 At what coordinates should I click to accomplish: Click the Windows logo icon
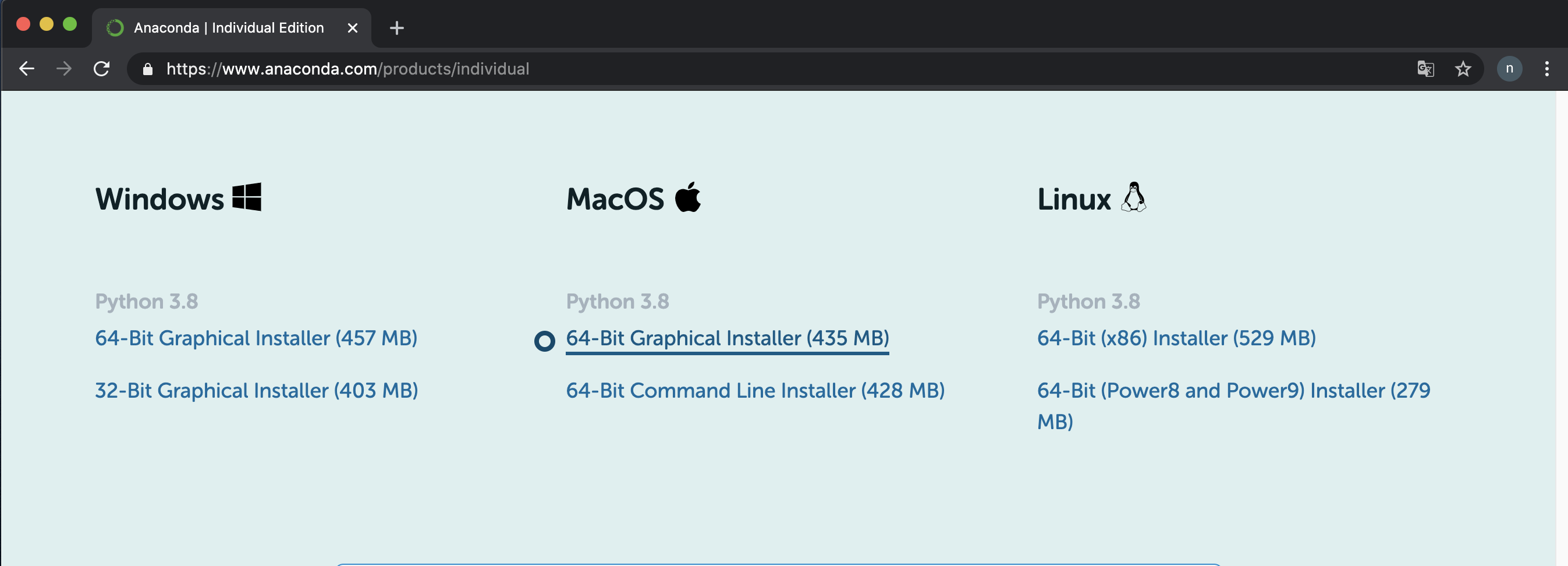pyautogui.click(x=247, y=197)
